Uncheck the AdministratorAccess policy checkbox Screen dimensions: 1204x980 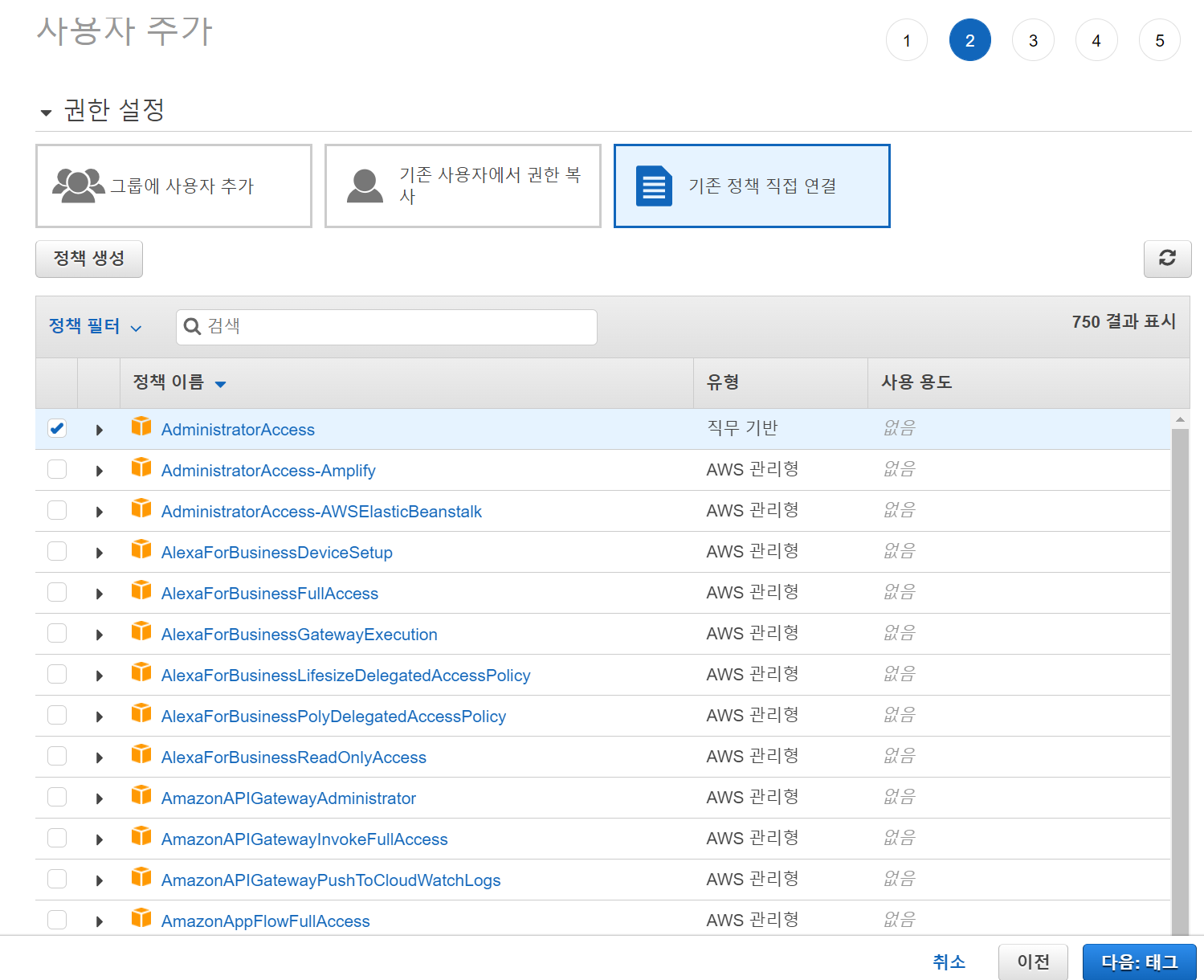click(x=57, y=428)
